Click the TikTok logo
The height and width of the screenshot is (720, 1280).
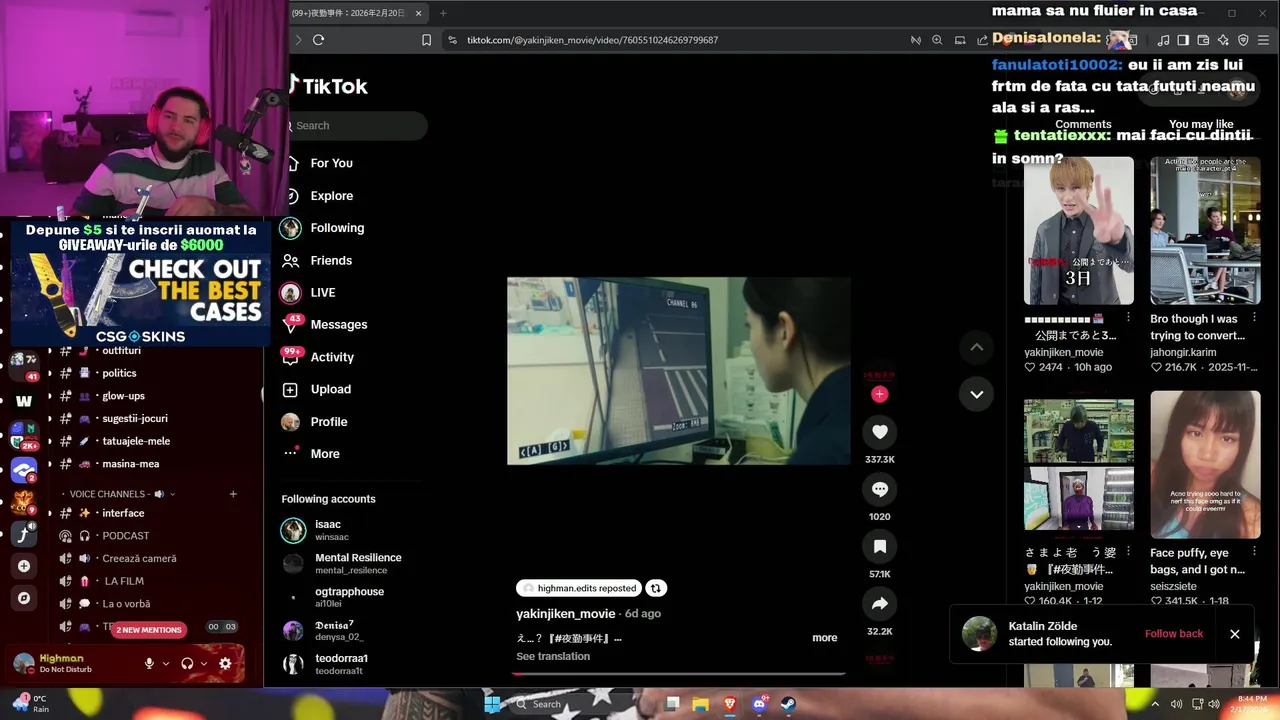pos(328,86)
